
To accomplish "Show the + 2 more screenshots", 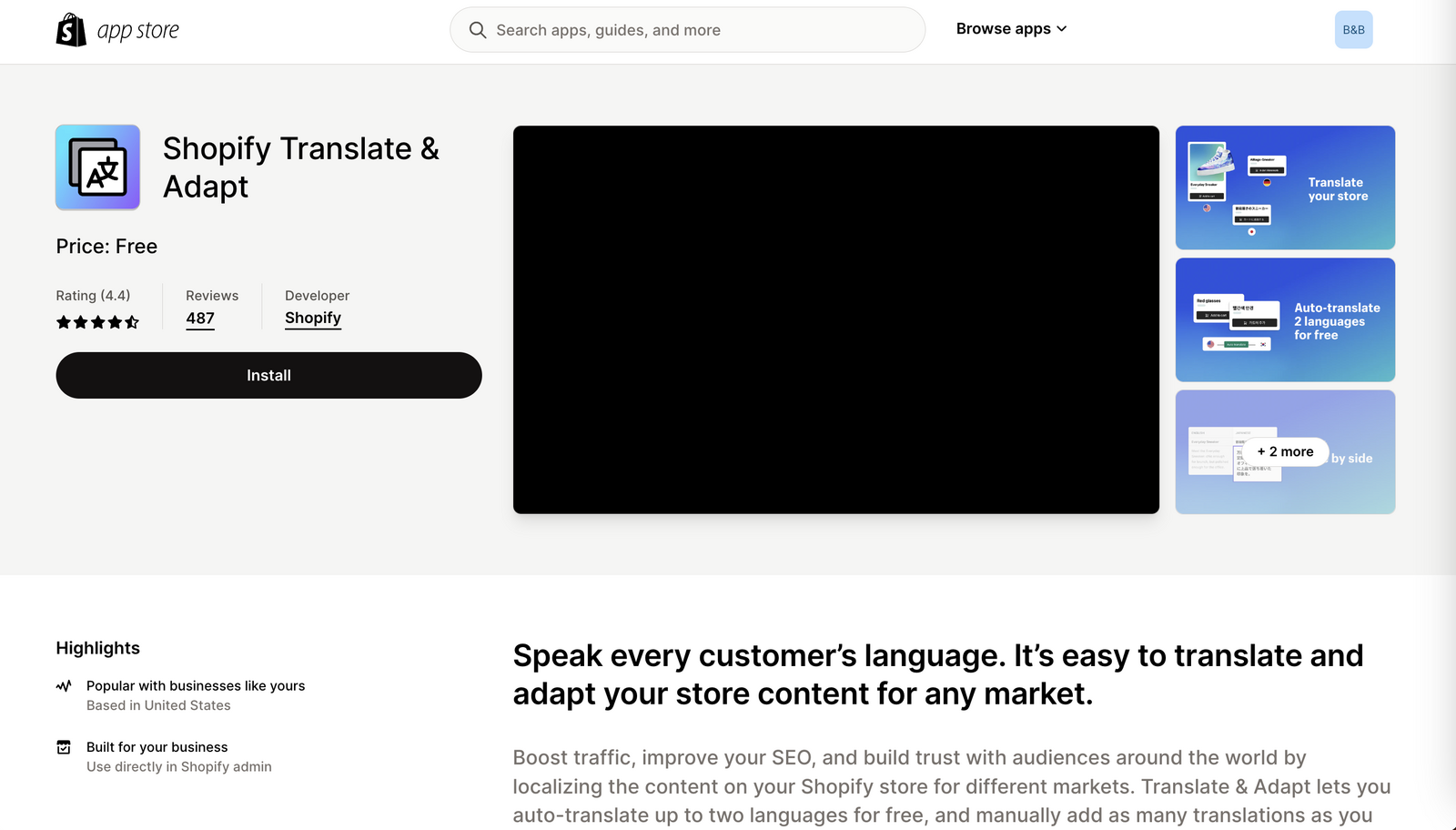I will click(x=1285, y=451).
